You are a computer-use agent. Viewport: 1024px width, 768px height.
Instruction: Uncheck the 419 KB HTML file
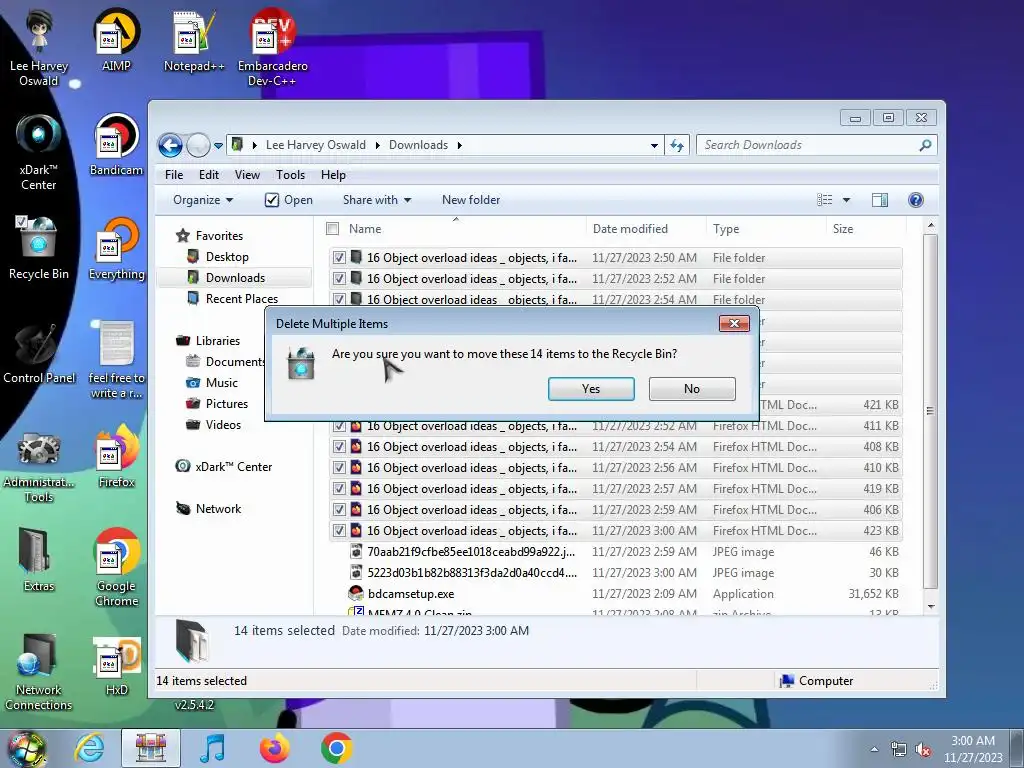pos(339,488)
